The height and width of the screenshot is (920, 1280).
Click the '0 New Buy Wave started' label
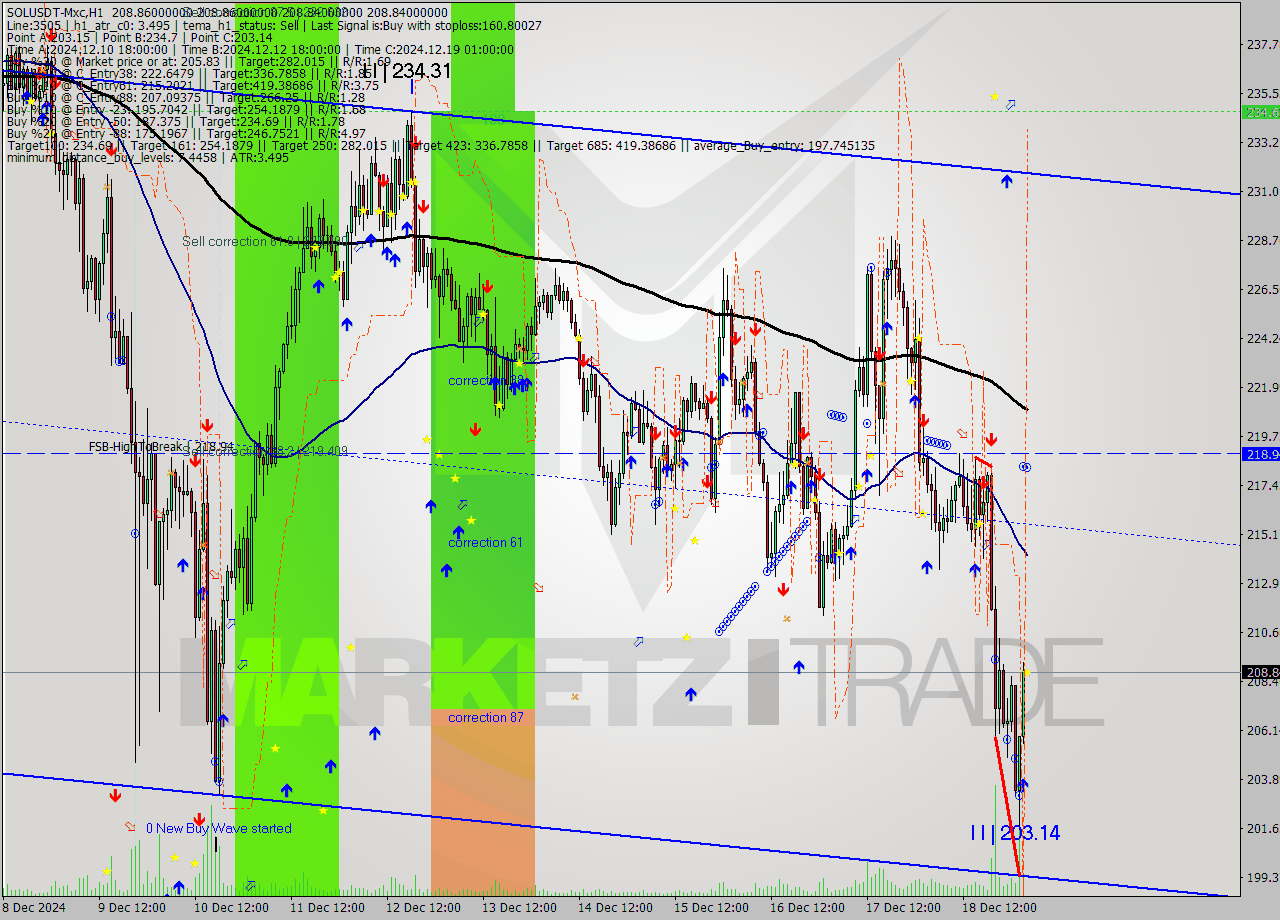(x=219, y=828)
